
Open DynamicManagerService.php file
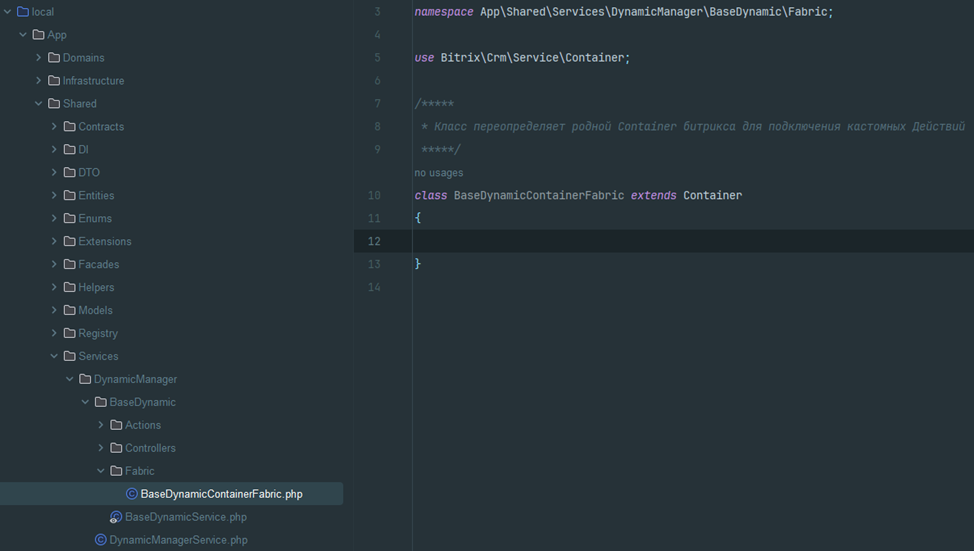[178, 540]
